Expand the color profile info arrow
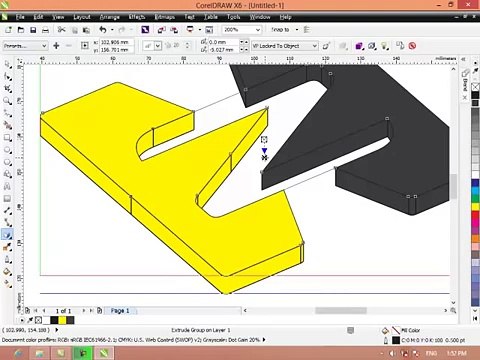This screenshot has width=480, height=360. (x=264, y=340)
